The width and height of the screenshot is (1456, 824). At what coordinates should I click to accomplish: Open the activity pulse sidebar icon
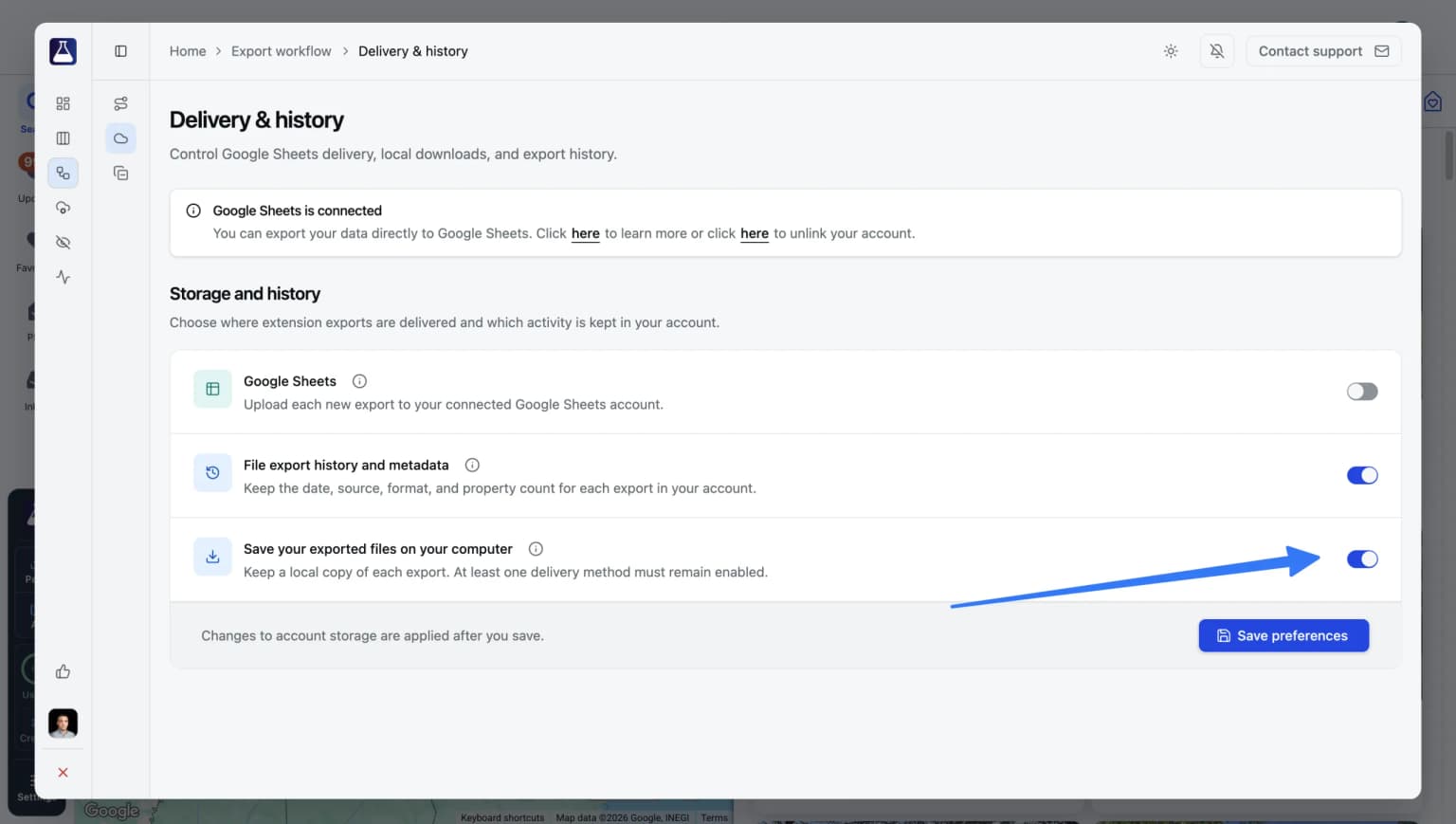(x=63, y=277)
